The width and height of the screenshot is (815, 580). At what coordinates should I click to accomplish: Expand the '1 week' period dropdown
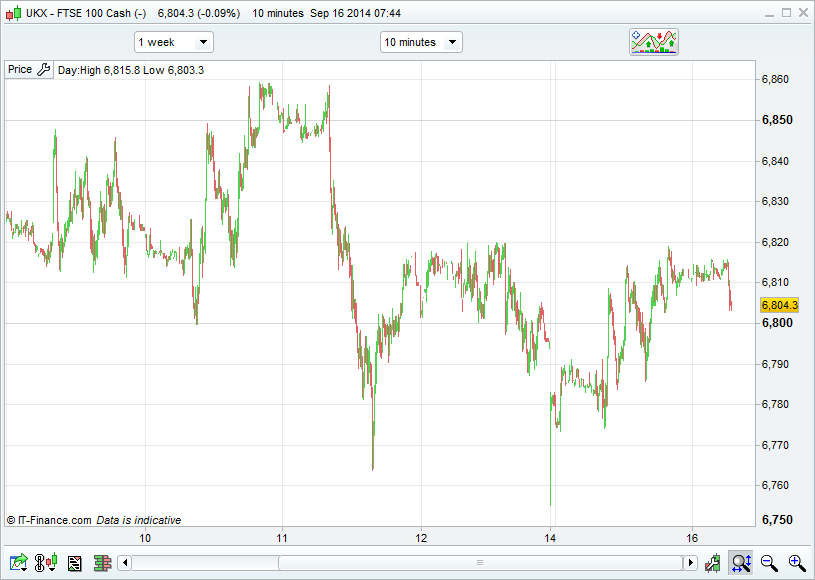(174, 42)
